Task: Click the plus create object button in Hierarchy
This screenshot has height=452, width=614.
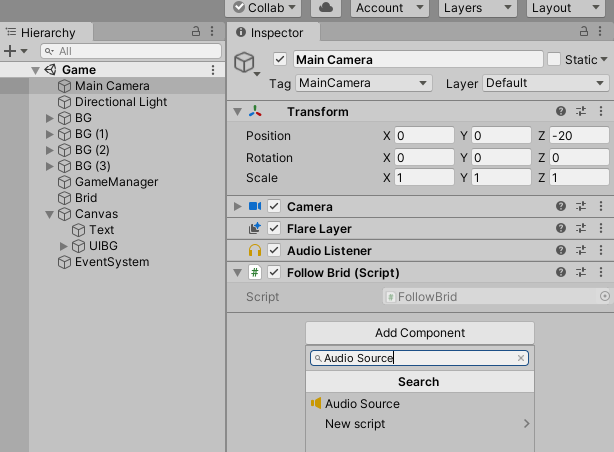Action: [x=11, y=51]
